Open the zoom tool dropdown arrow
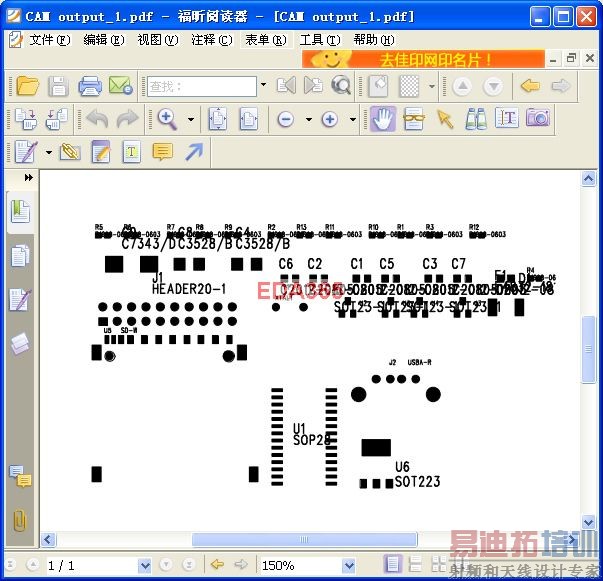Screen dimensions: 603x581 191,119
